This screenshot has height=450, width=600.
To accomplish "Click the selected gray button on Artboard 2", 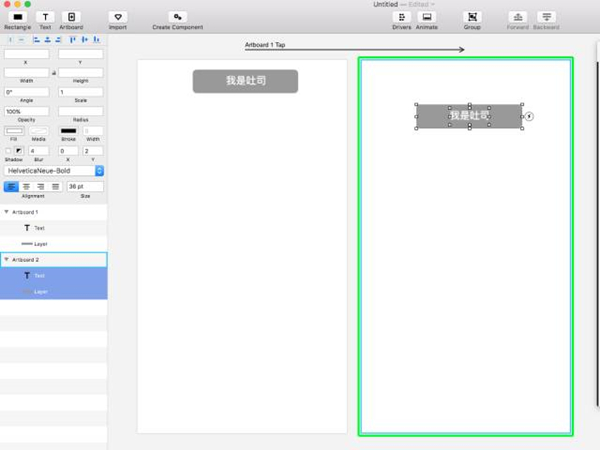I will pos(469,116).
